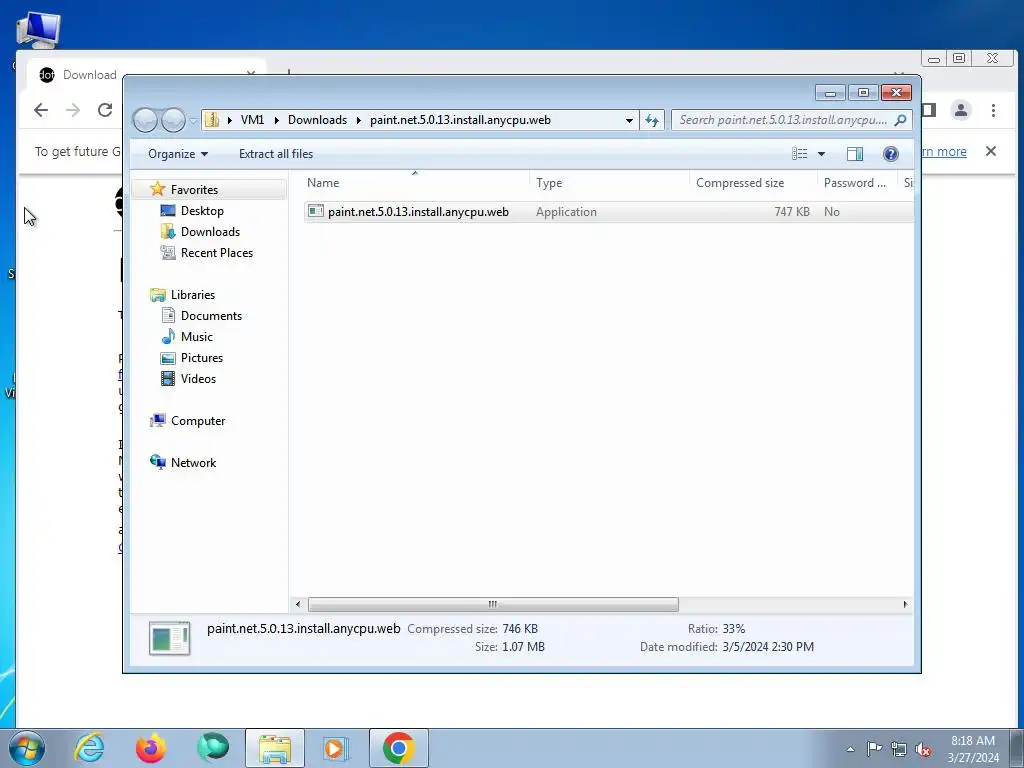This screenshot has width=1024, height=768.
Task: Open Chrome's three-dot menu
Action: (x=993, y=110)
